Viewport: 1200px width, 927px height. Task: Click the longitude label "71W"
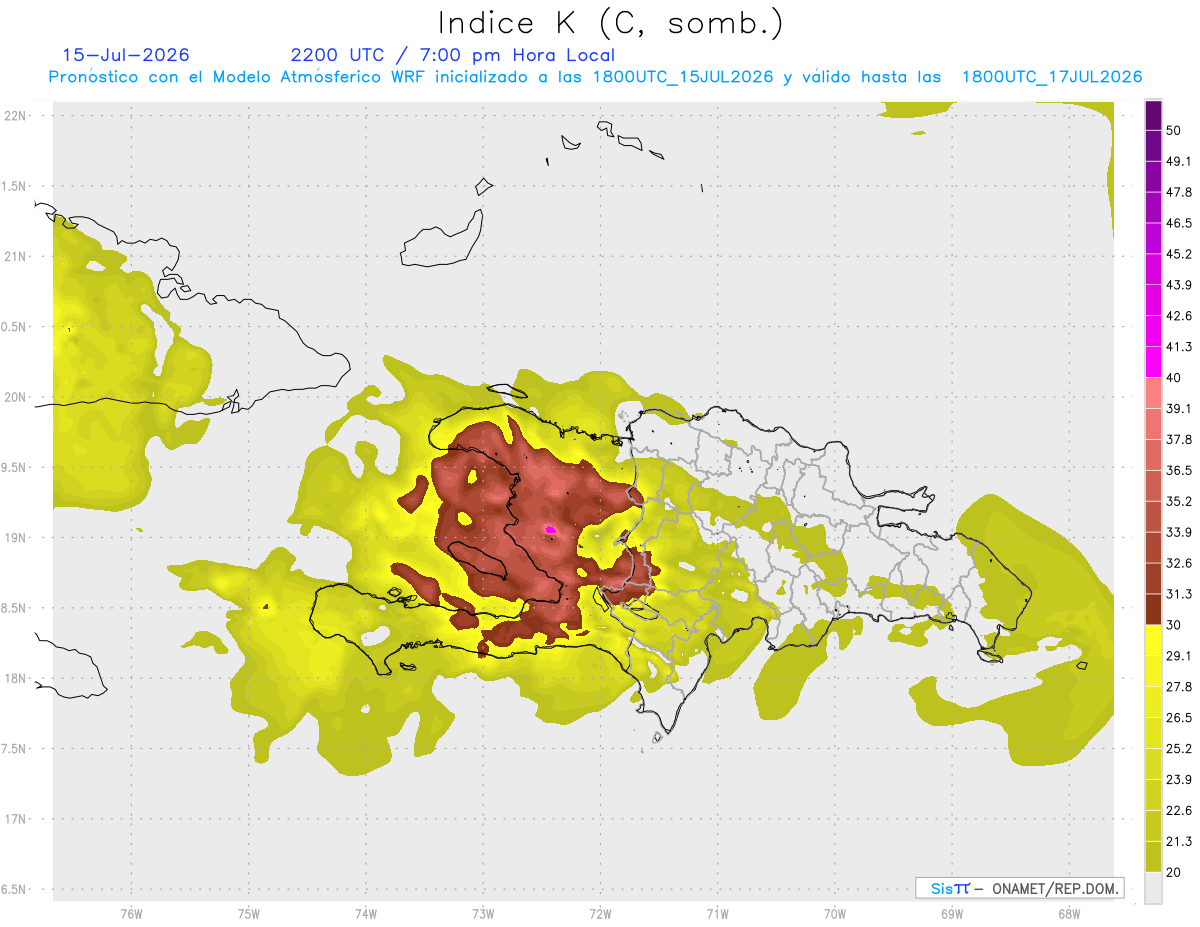pos(717,914)
